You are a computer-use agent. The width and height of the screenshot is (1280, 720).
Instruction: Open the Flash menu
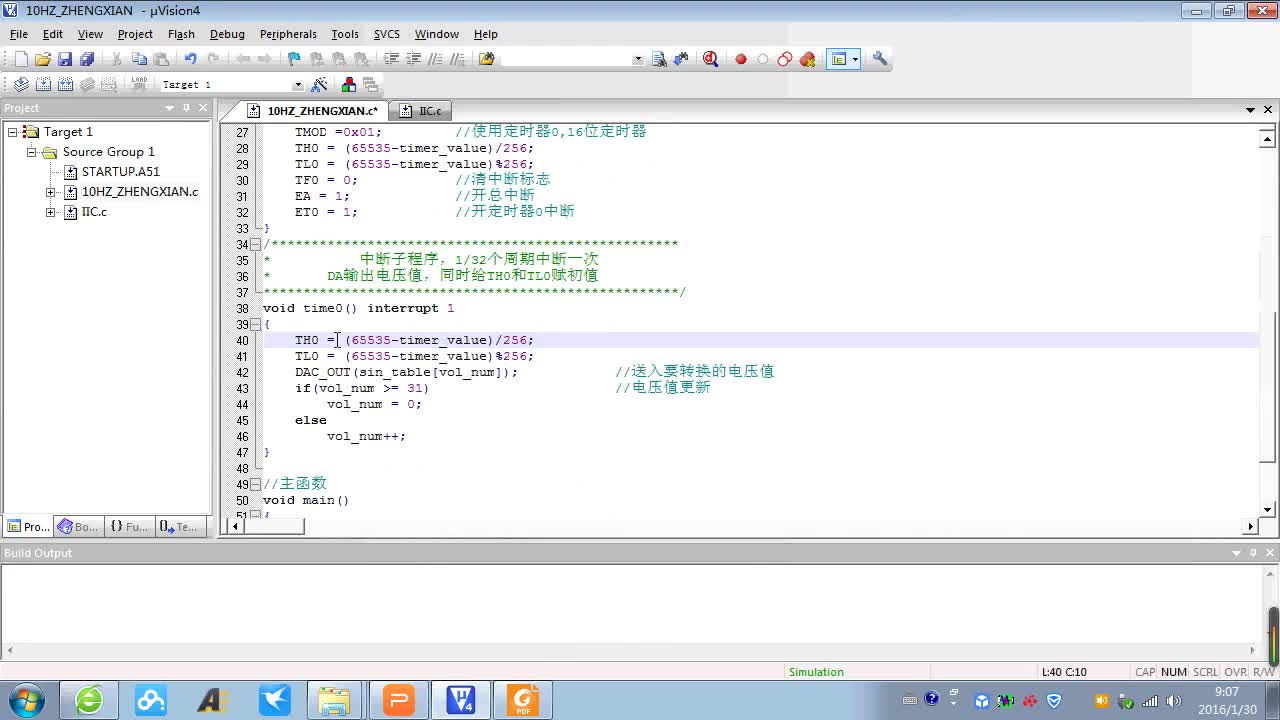pos(181,34)
